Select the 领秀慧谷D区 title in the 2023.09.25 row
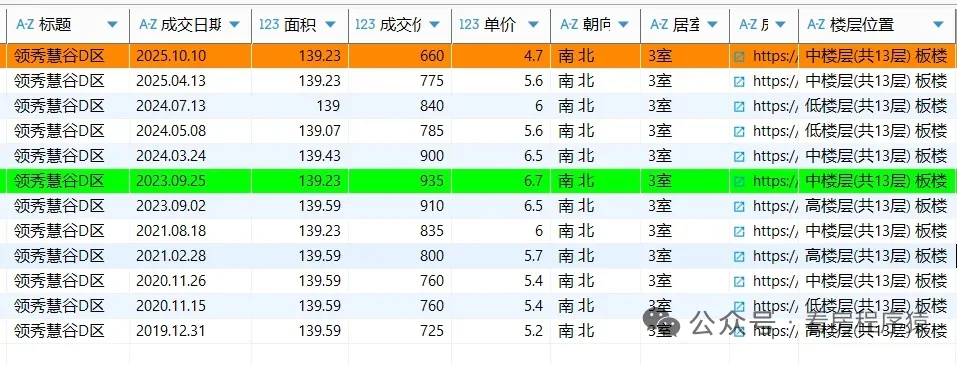Image resolution: width=957 pixels, height=365 pixels. pyautogui.click(x=59, y=181)
